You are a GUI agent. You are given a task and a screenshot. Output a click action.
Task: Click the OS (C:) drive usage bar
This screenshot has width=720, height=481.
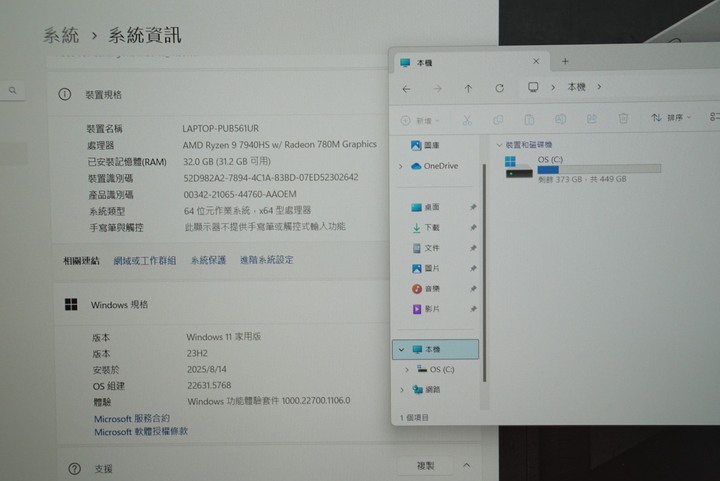coord(599,169)
